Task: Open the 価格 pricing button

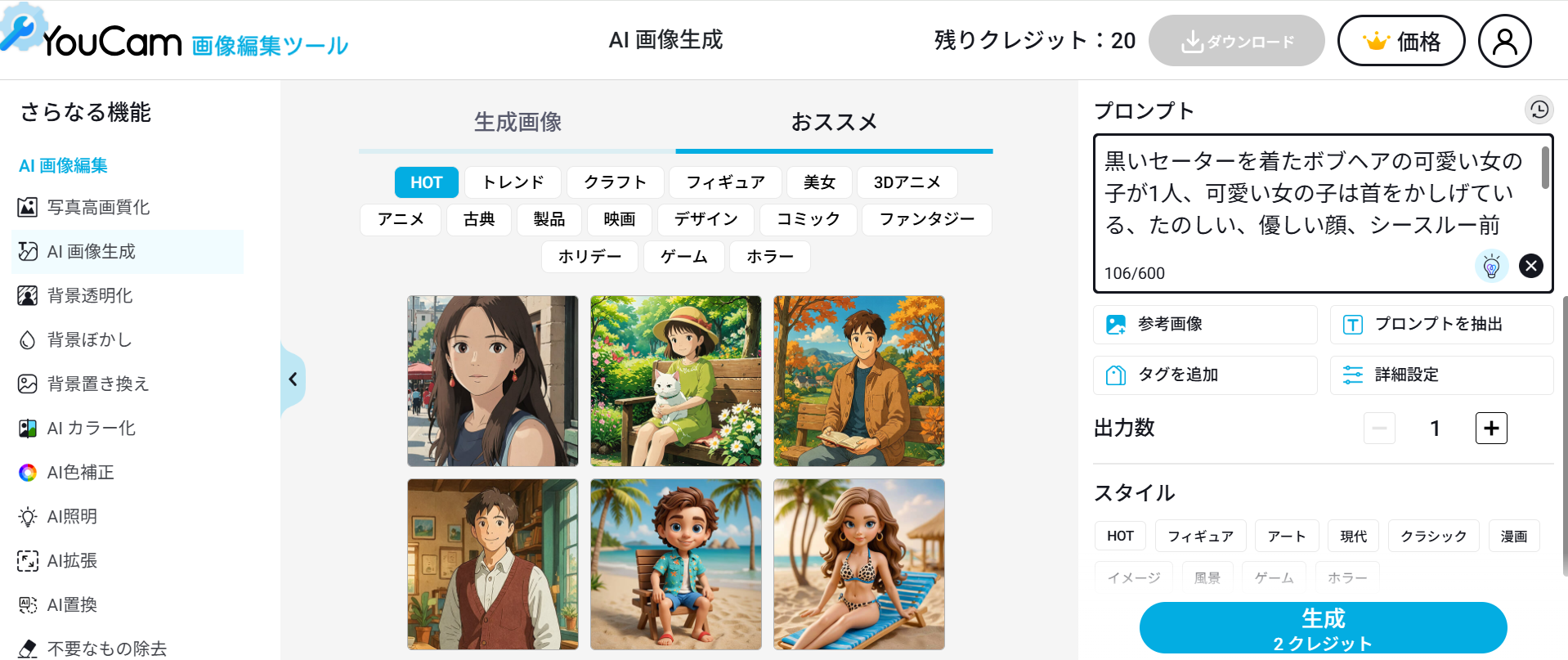Action: tap(1400, 41)
